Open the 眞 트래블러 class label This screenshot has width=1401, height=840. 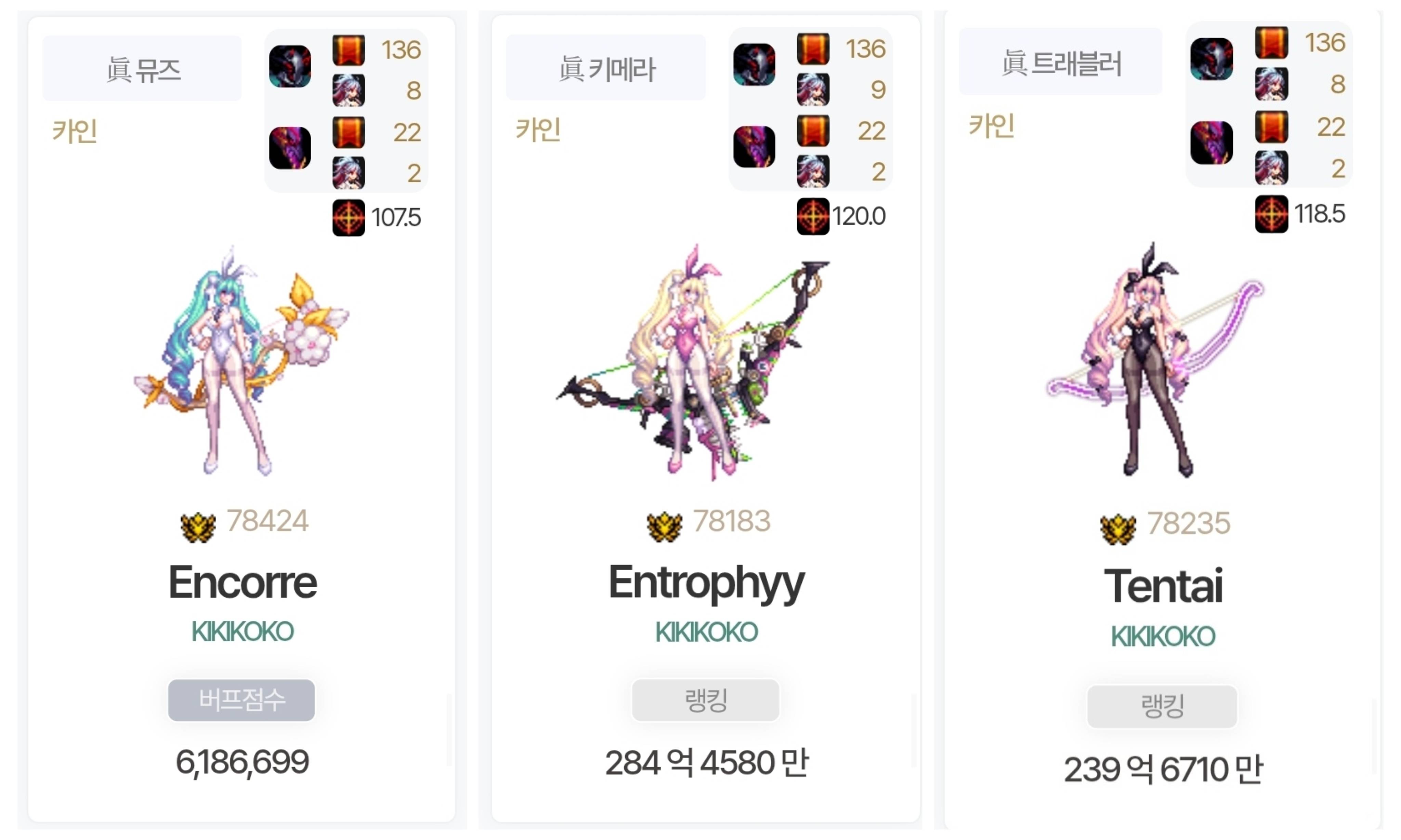(x=1060, y=62)
